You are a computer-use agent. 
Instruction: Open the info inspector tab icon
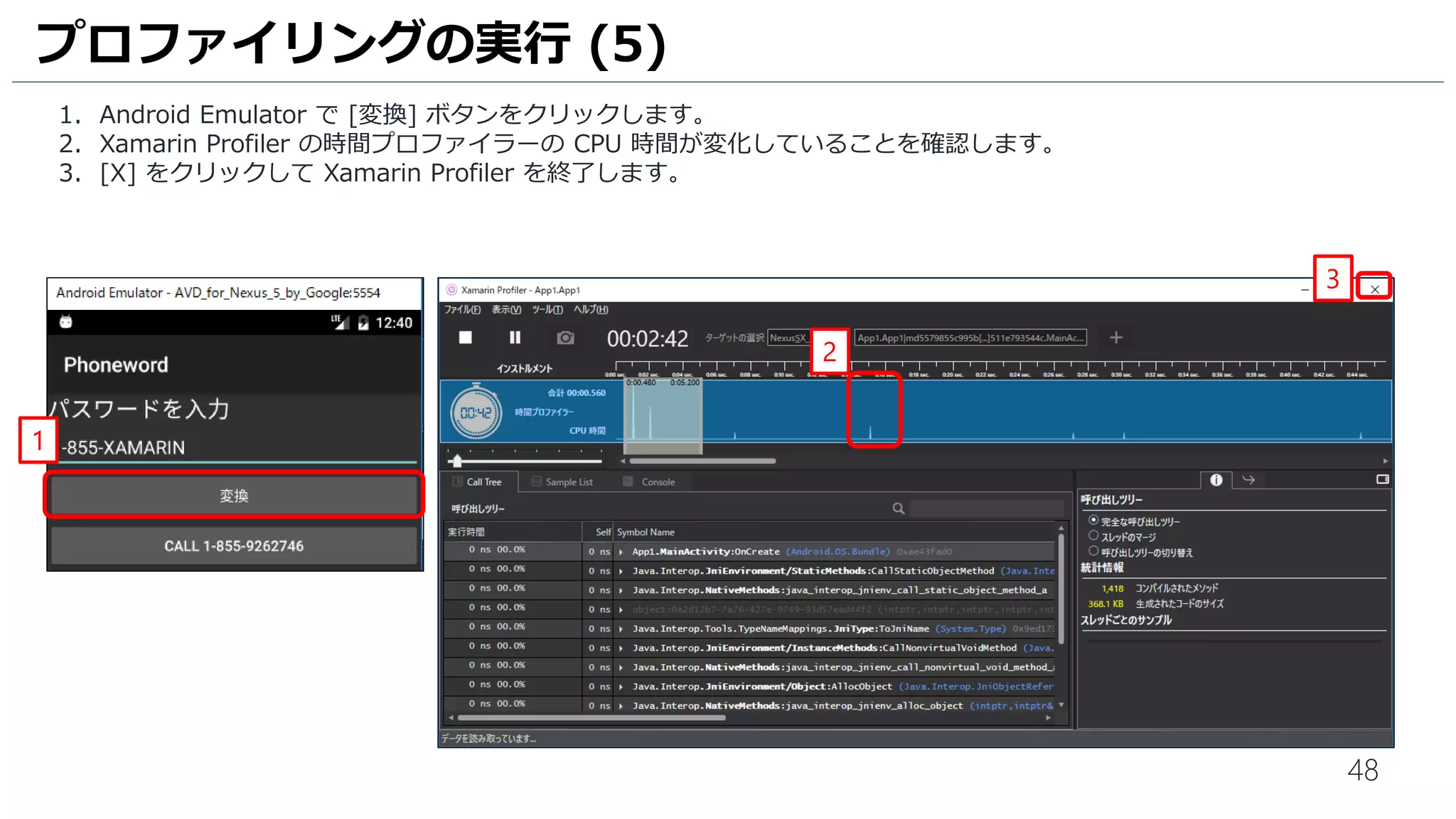[x=1216, y=480]
